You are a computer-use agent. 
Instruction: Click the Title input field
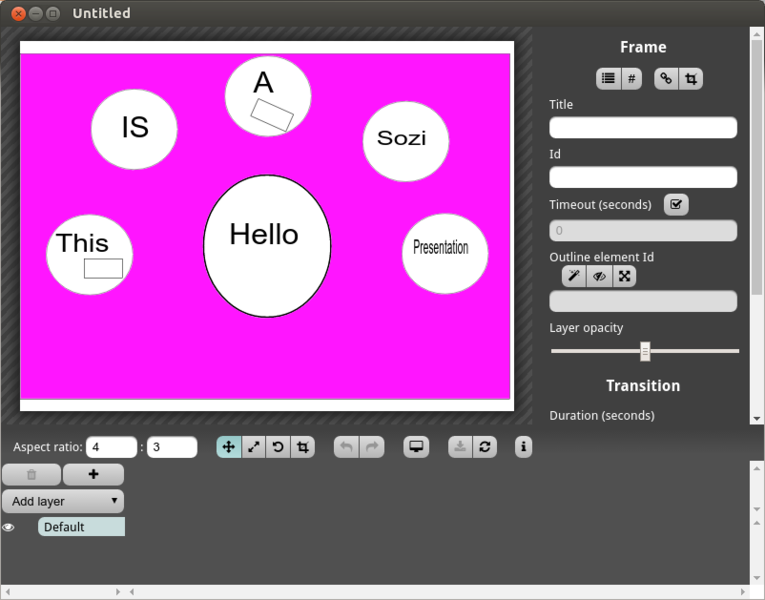643,128
